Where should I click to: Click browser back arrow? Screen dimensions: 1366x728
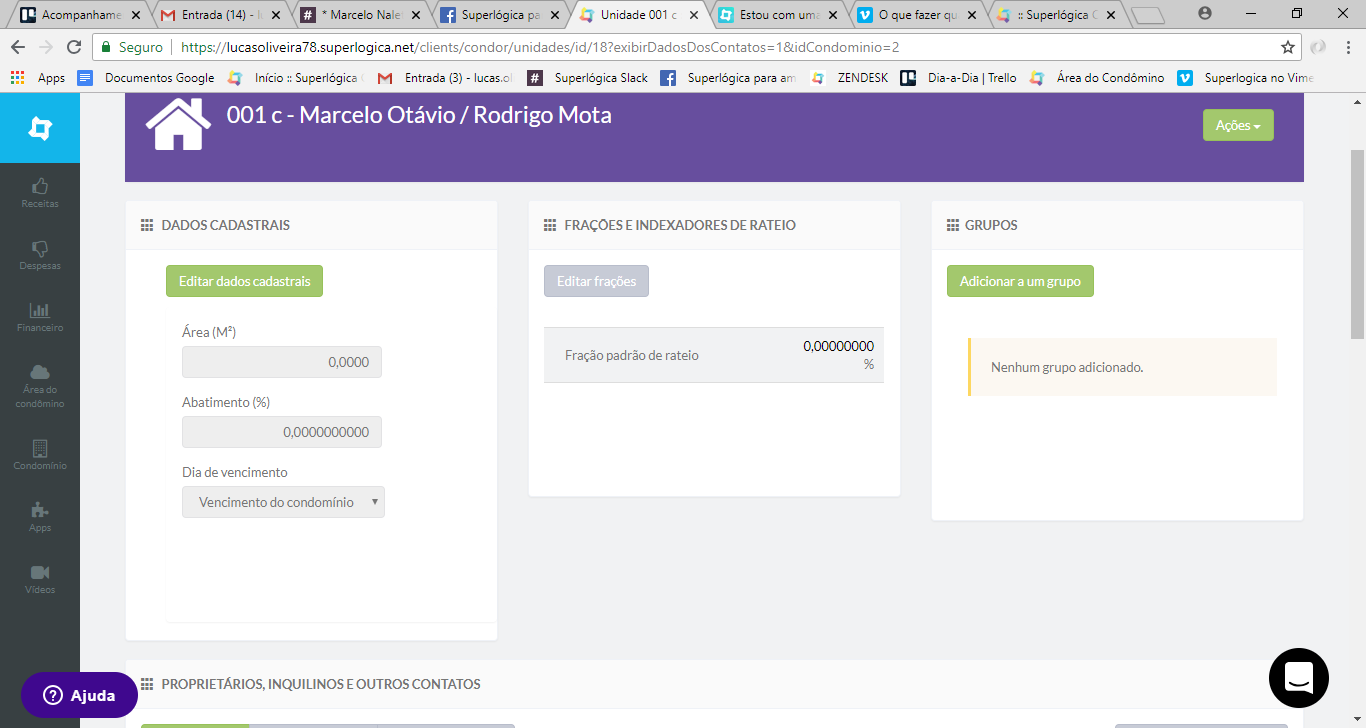17,47
